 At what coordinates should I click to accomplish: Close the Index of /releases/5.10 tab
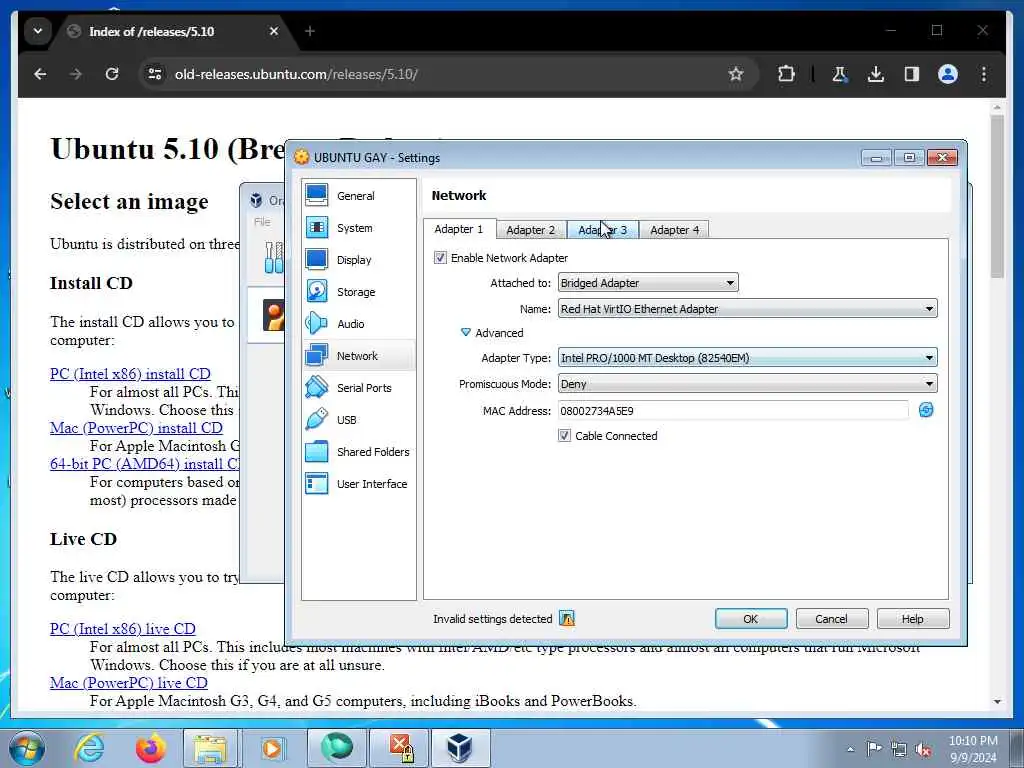(274, 31)
